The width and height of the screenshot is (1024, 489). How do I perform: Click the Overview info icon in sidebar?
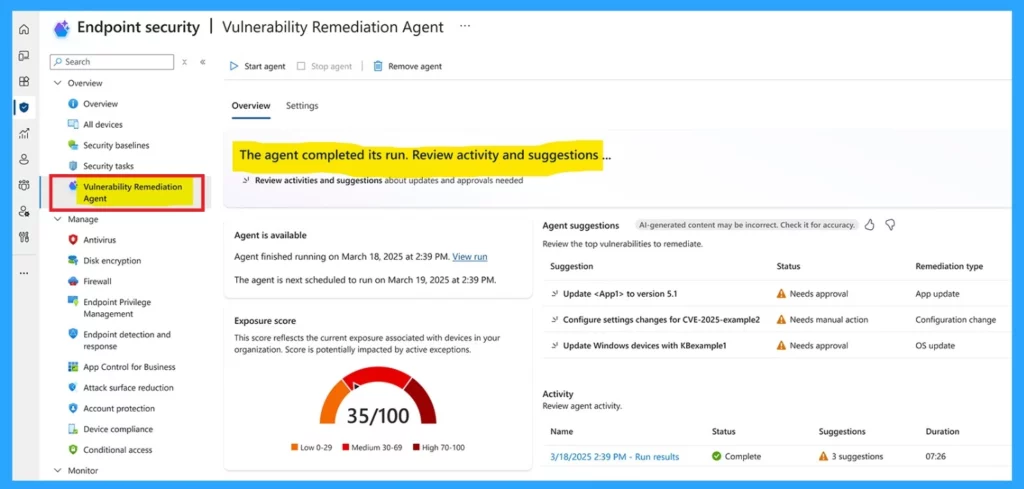(x=73, y=104)
